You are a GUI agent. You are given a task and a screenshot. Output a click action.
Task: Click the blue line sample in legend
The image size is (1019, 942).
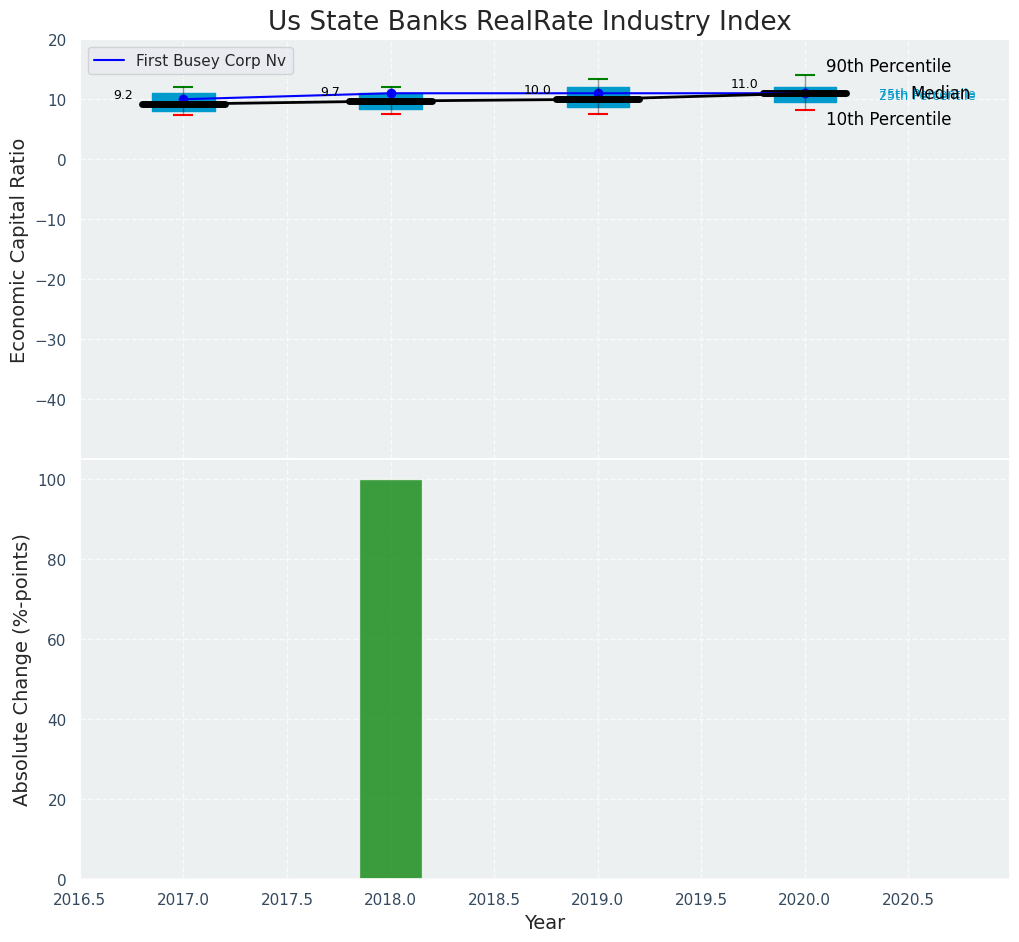coord(111,61)
